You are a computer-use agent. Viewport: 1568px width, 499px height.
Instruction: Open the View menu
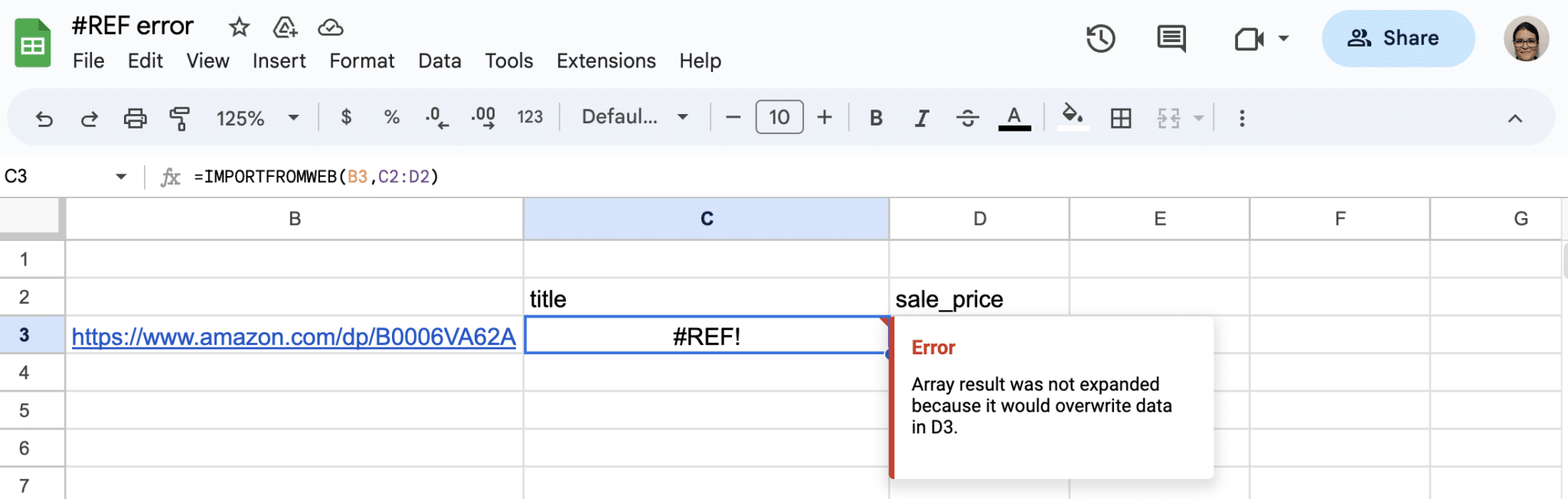click(207, 61)
